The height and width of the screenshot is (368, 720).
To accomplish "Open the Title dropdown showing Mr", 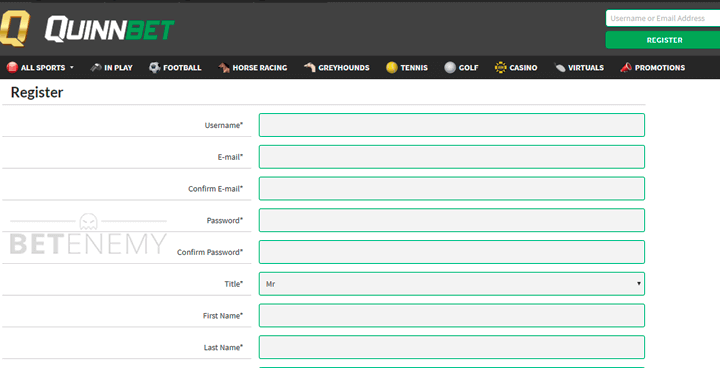I will tap(452, 284).
